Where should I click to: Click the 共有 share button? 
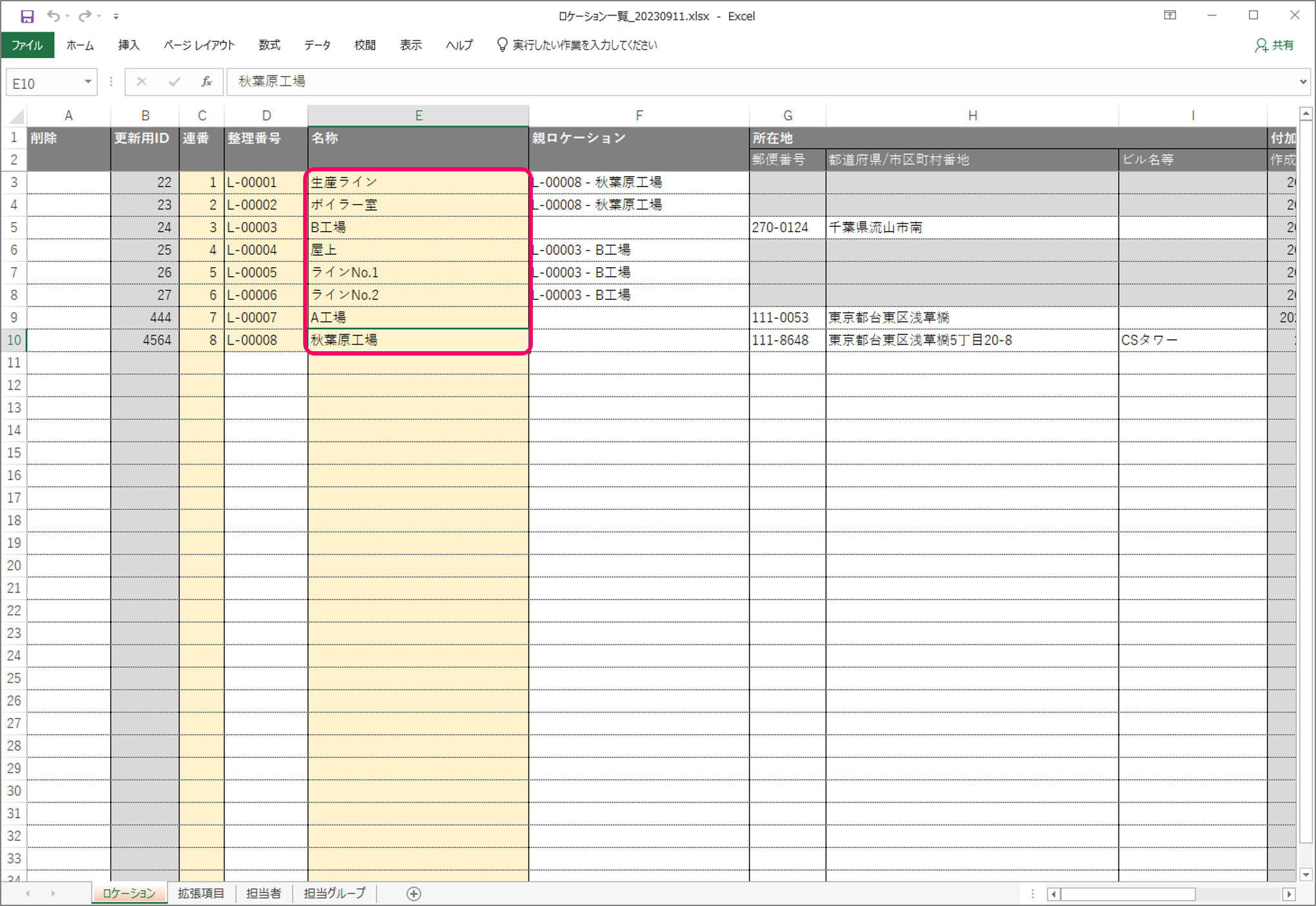pos(1275,45)
